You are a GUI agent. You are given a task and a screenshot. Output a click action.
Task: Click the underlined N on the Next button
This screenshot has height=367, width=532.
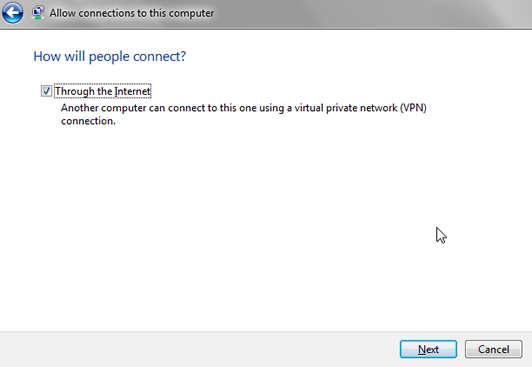click(x=422, y=349)
